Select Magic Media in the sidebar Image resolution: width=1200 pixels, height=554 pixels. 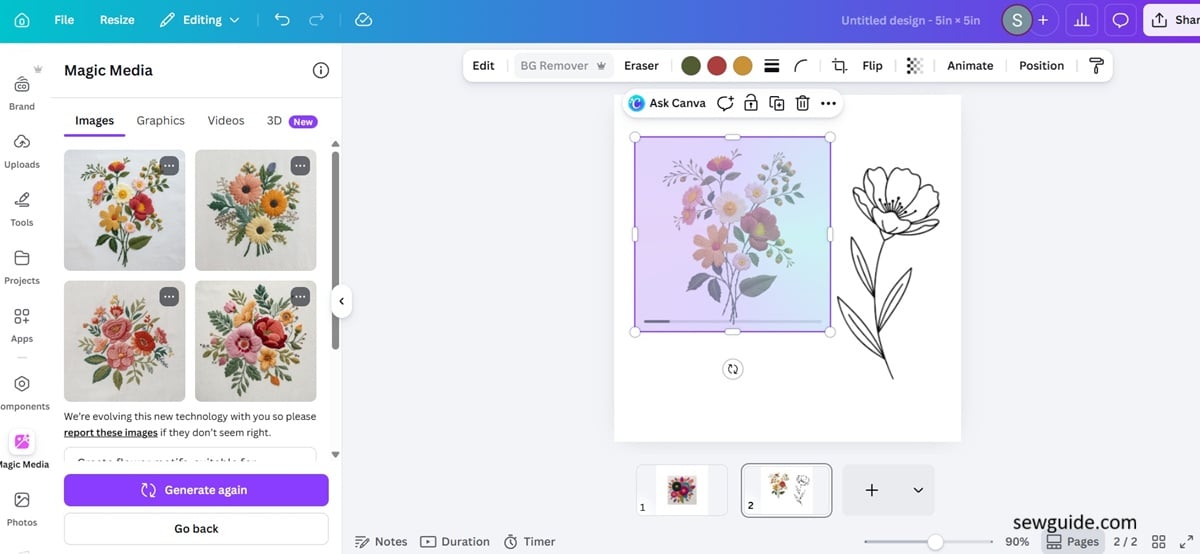(x=22, y=451)
